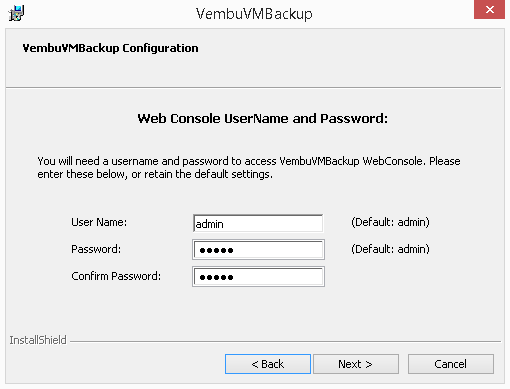
Task: Cancel the installation
Action: [451, 364]
